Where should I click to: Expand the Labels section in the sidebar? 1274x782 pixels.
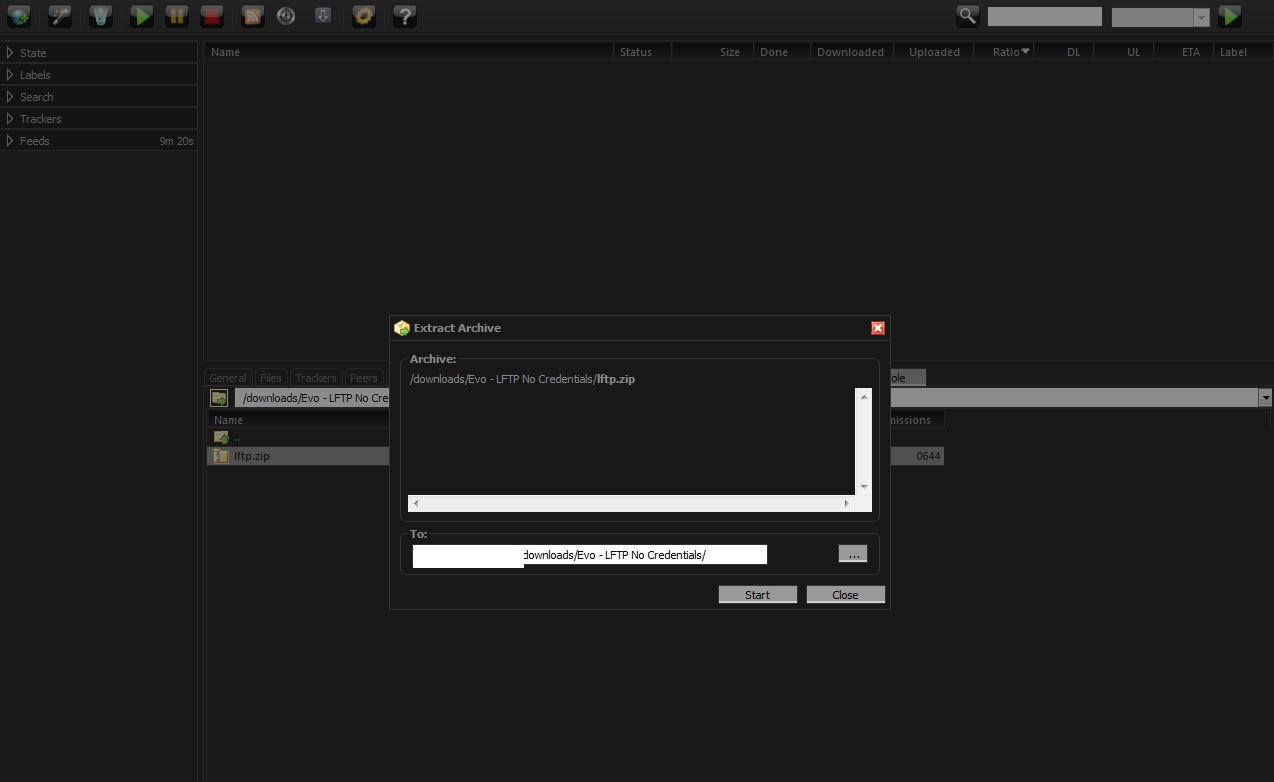point(35,74)
